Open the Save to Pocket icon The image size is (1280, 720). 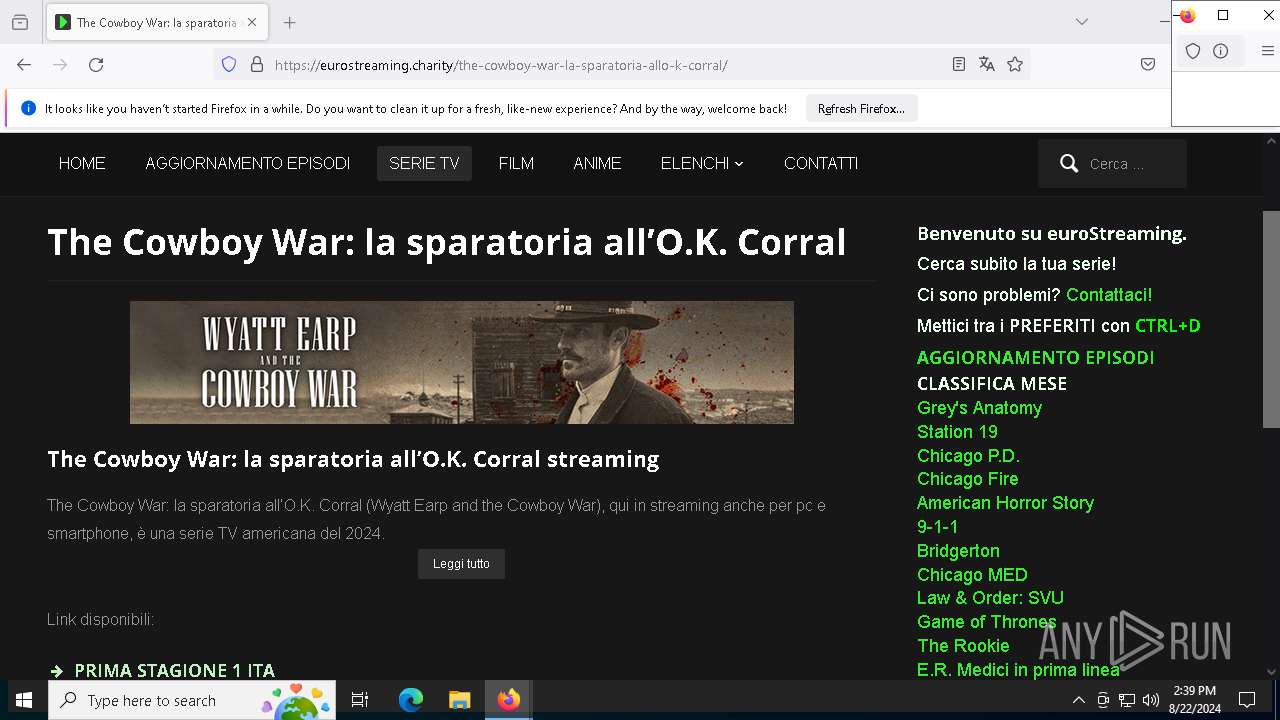pyautogui.click(x=1148, y=65)
